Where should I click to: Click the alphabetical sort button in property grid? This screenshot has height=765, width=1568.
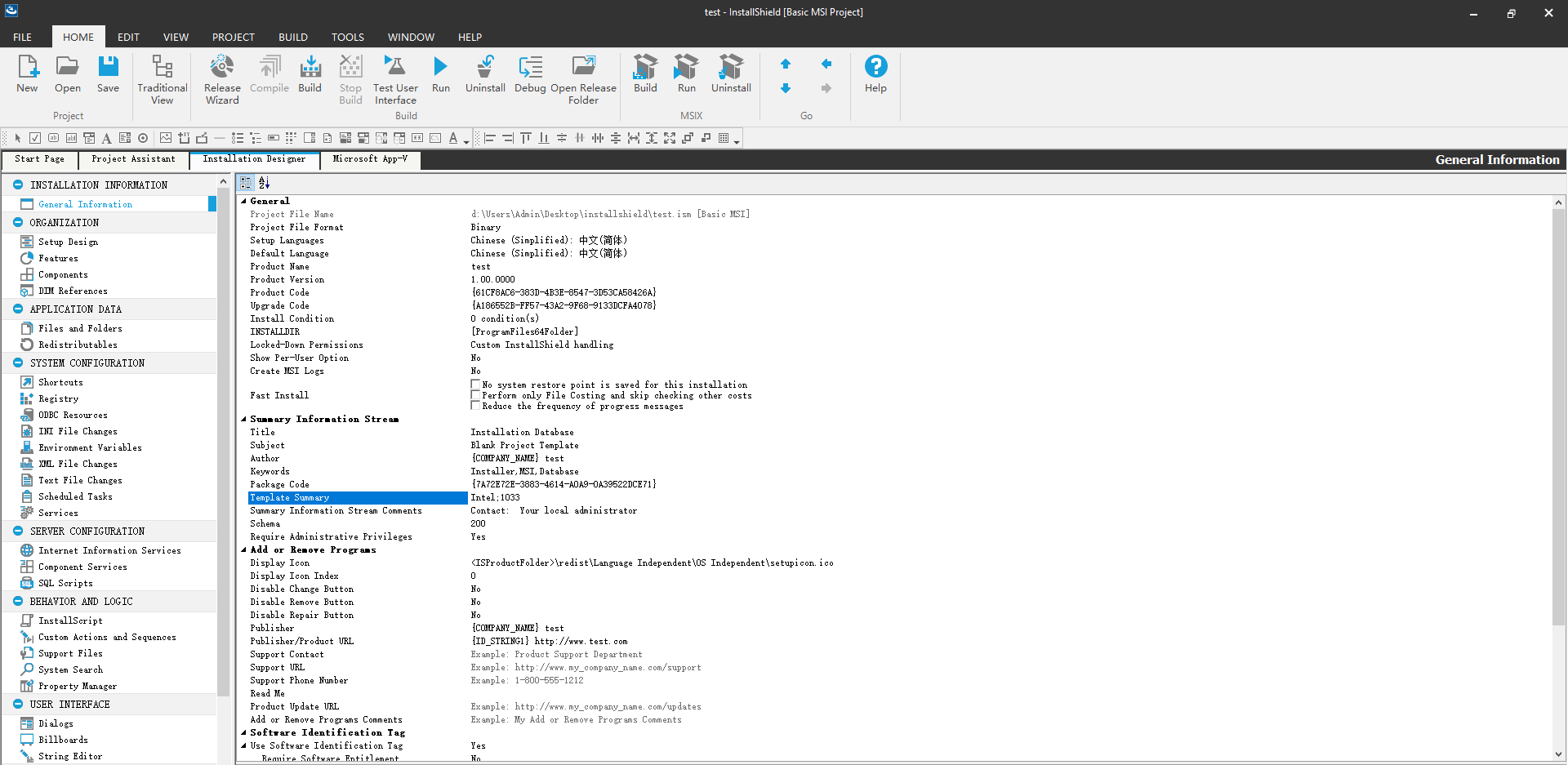(264, 183)
